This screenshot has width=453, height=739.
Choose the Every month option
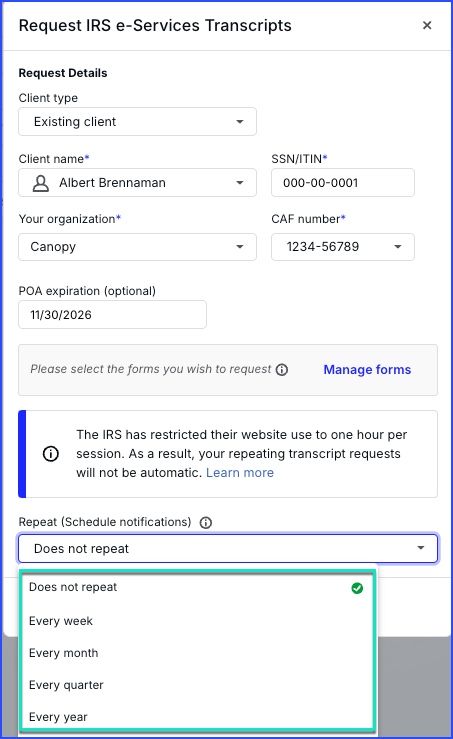198,653
